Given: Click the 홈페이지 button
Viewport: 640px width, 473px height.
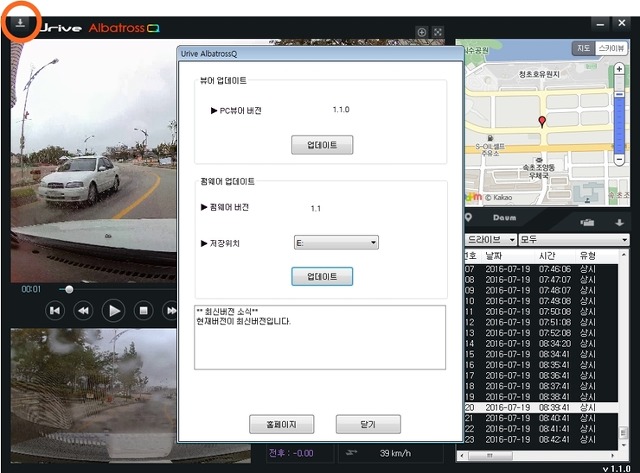Looking at the screenshot, I should (x=282, y=424).
